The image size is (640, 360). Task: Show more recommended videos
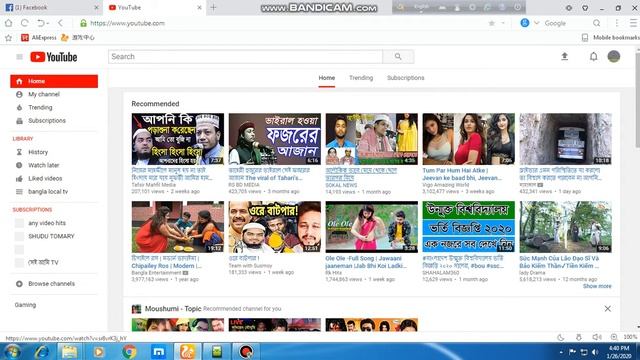[597, 286]
